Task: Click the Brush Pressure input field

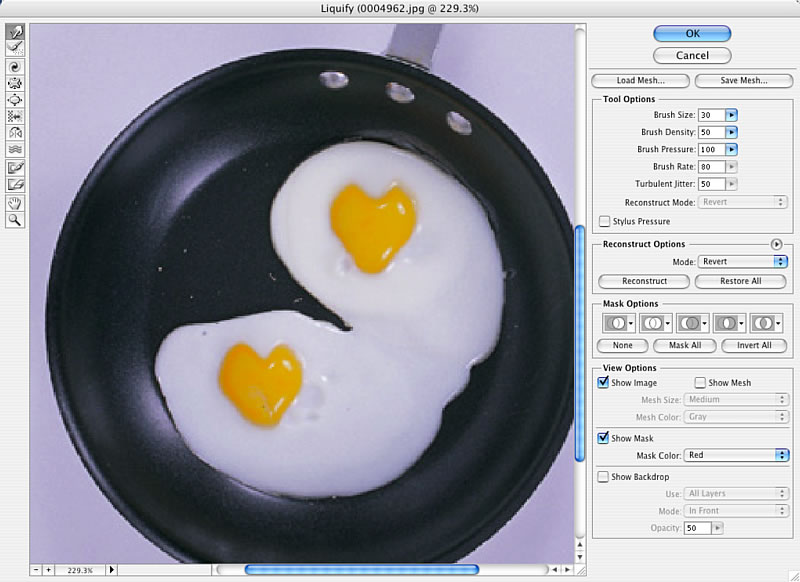Action: (712, 149)
